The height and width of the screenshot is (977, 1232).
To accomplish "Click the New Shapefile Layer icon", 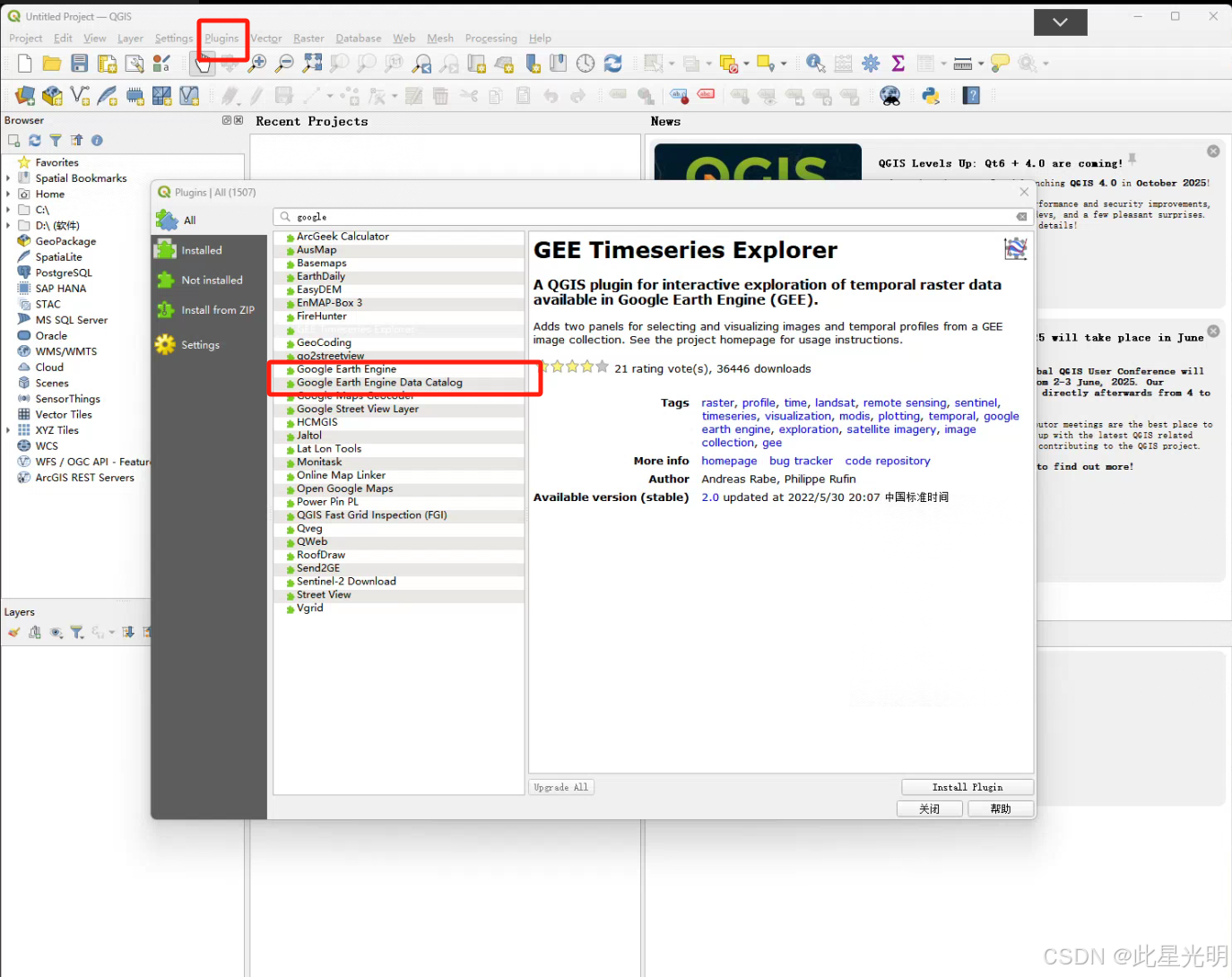I will pyautogui.click(x=80, y=96).
